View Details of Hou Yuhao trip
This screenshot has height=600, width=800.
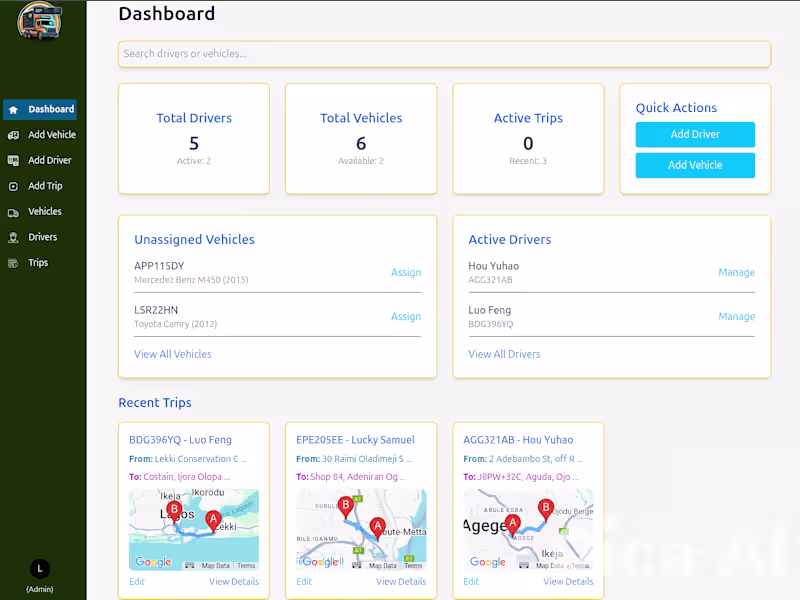(x=568, y=582)
